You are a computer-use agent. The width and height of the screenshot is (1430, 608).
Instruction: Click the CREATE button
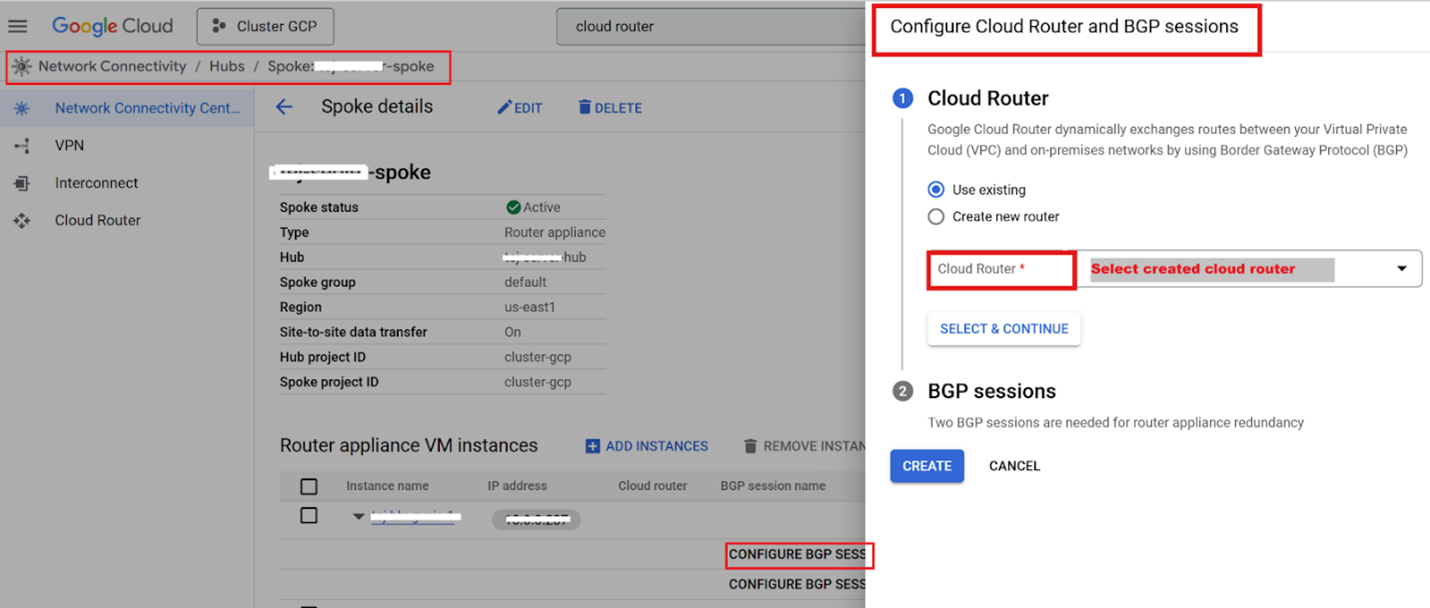926,465
